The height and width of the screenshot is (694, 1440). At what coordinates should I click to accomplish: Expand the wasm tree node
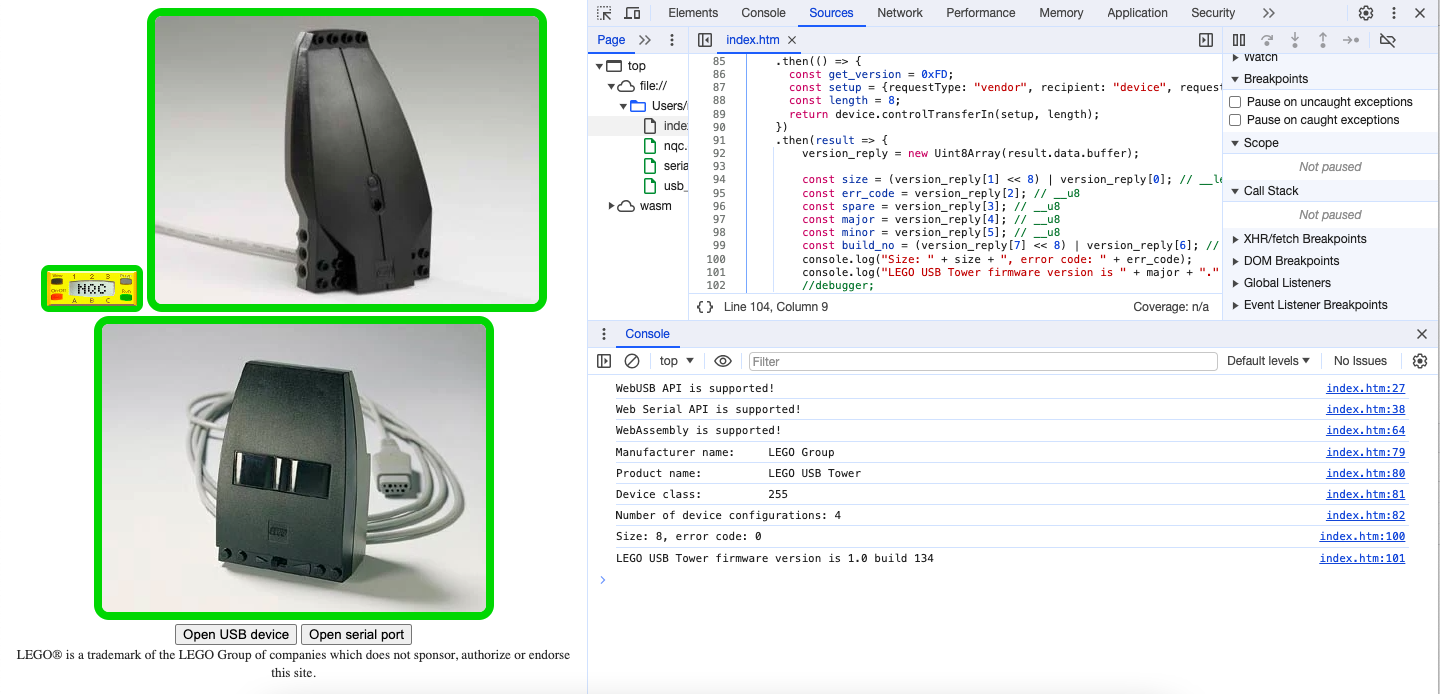coord(611,206)
